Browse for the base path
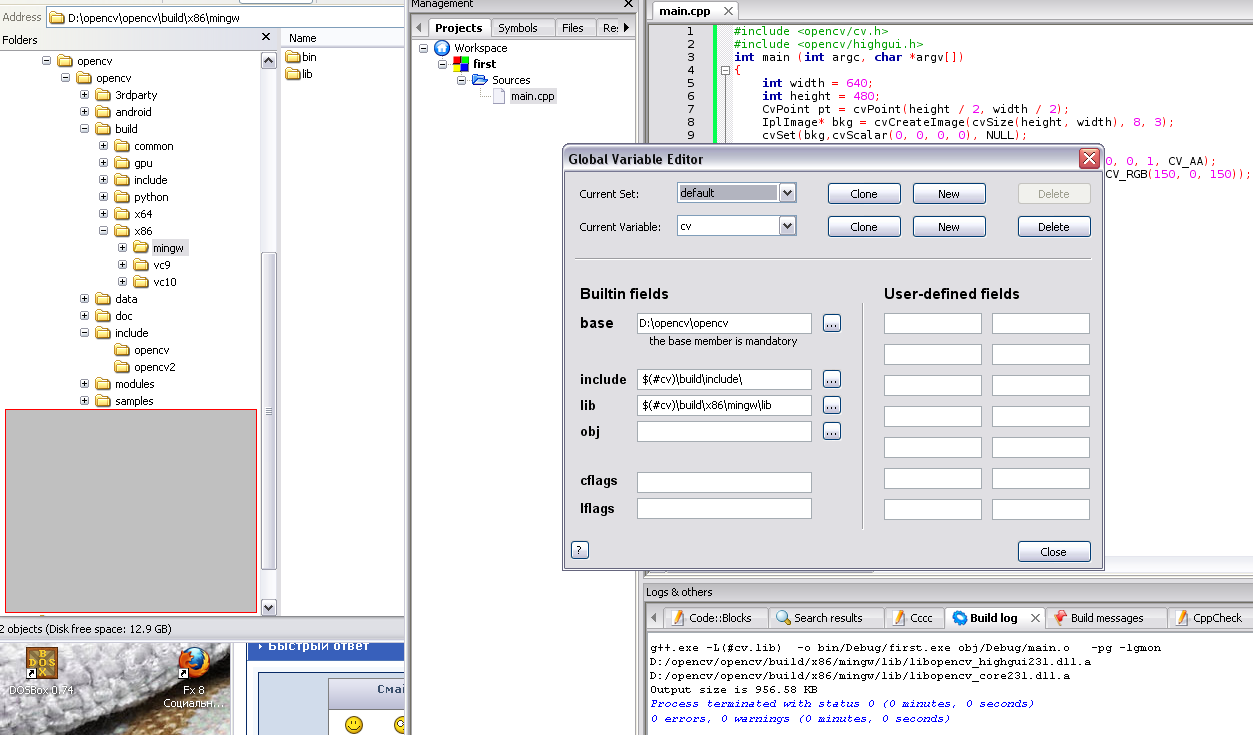1253x735 pixels. pyautogui.click(x=832, y=323)
